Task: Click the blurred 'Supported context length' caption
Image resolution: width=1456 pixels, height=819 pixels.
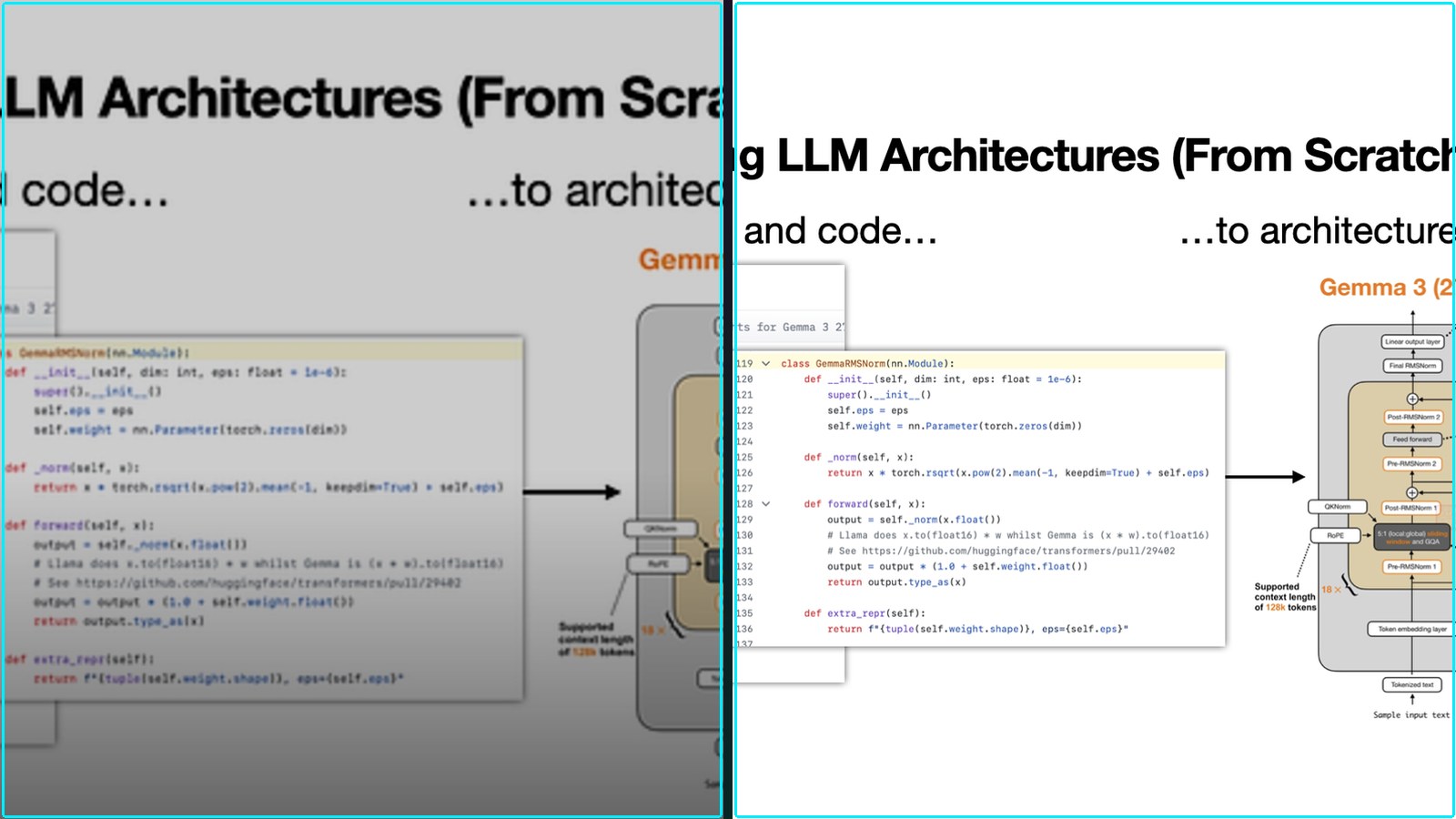Action: pos(595,639)
